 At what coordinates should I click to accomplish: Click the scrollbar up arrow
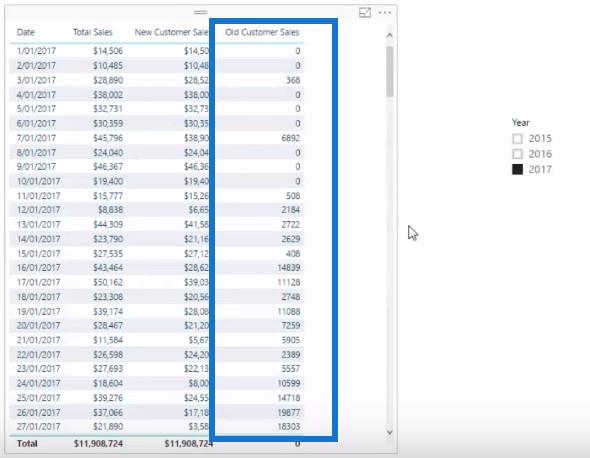pyautogui.click(x=390, y=35)
